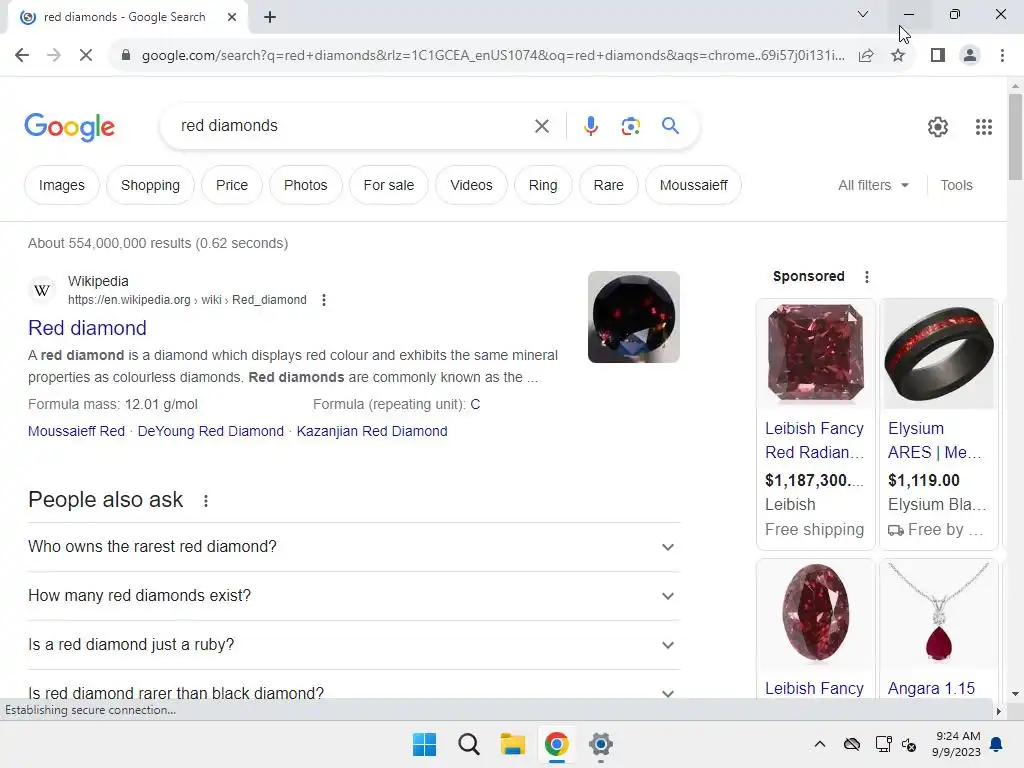Select the Images filter chip
The image size is (1024, 768).
click(61, 185)
